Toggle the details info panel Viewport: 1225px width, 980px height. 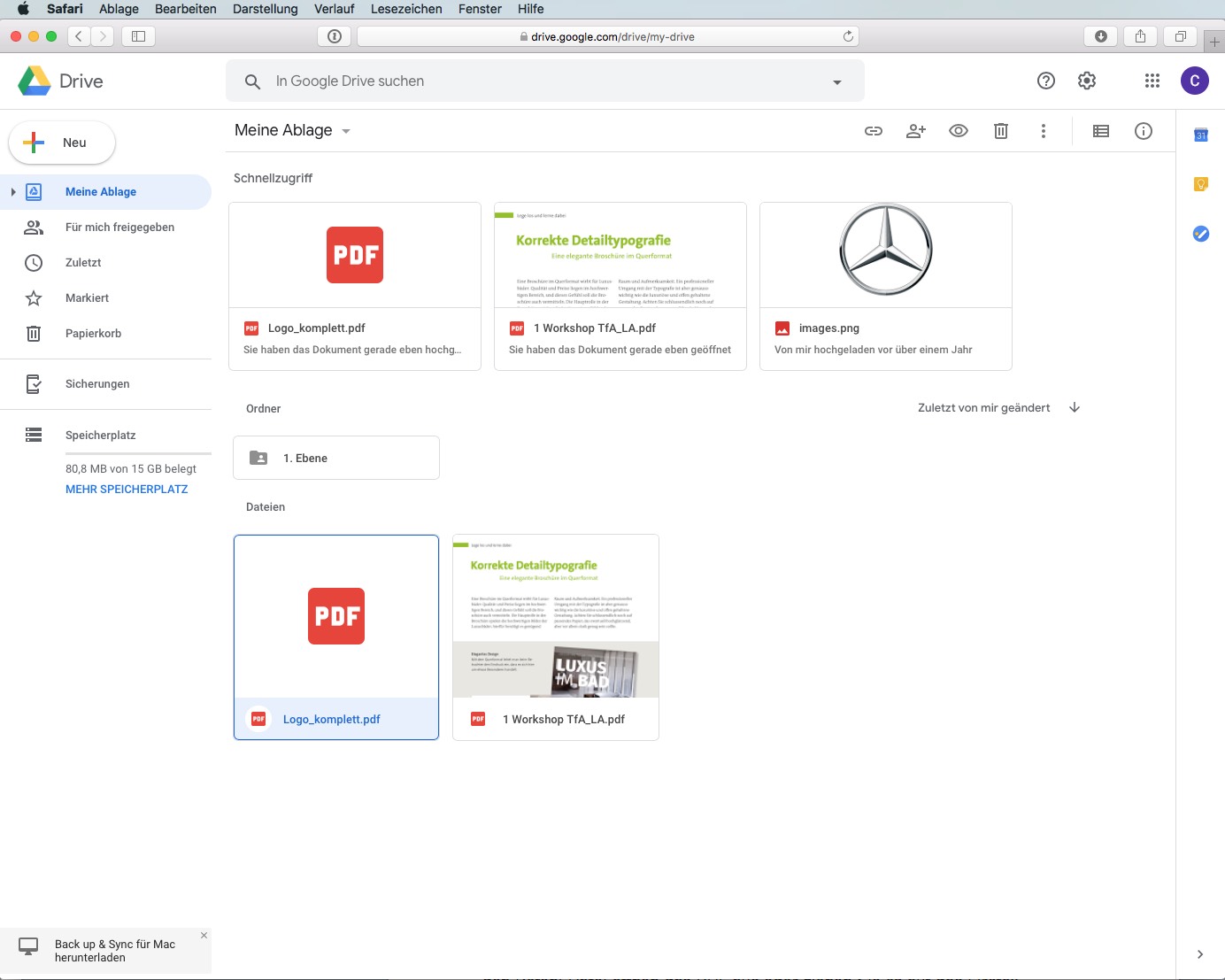pos(1144,131)
